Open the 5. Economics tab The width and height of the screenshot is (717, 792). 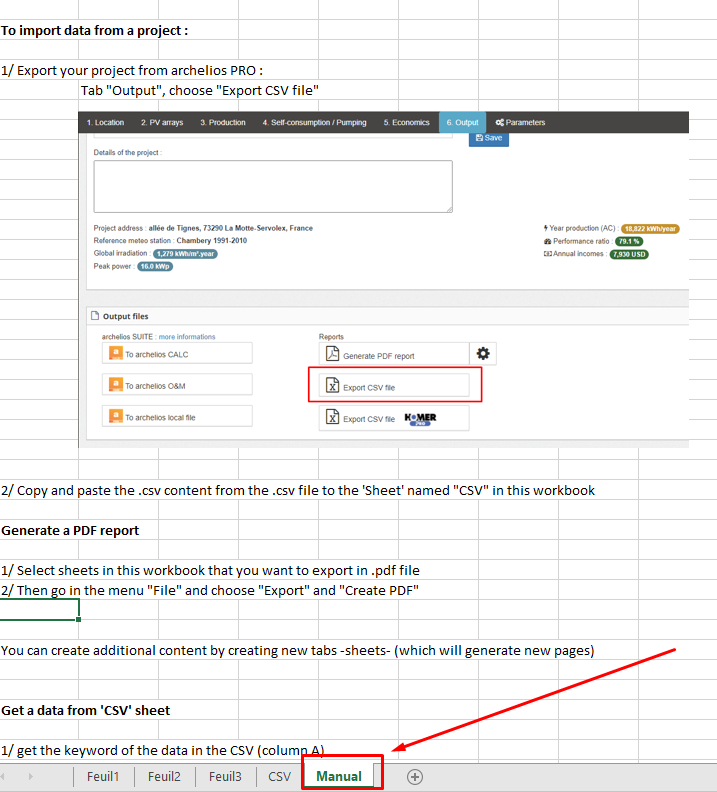pyautogui.click(x=406, y=122)
